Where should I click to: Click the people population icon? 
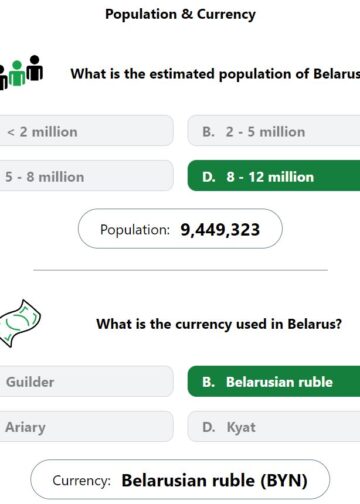coord(21,73)
